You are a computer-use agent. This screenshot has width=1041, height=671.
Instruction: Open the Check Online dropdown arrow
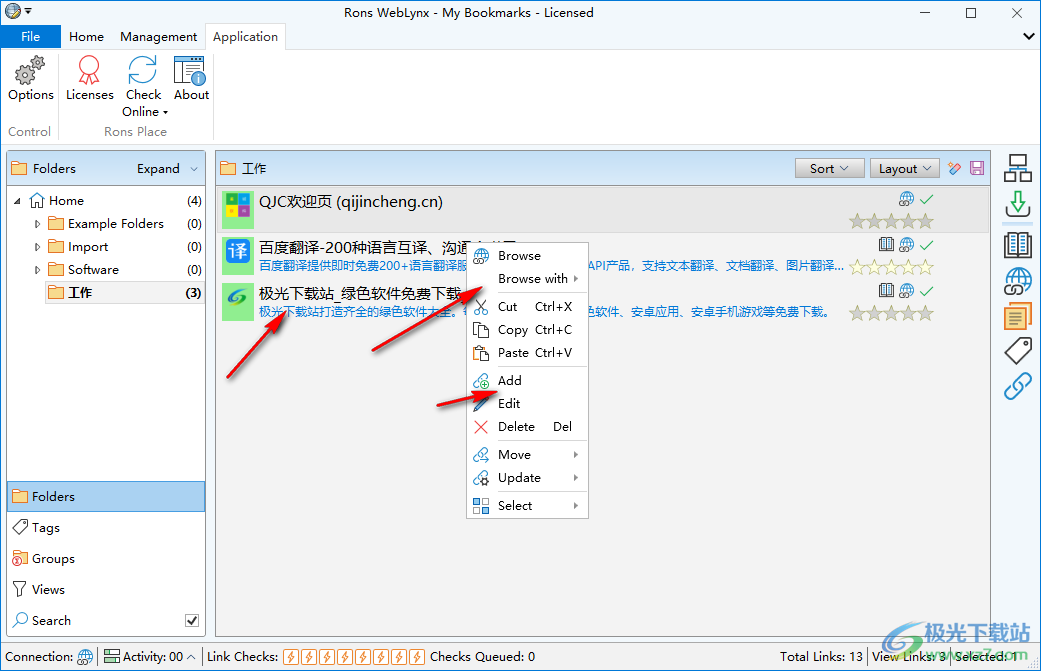[x=165, y=112]
